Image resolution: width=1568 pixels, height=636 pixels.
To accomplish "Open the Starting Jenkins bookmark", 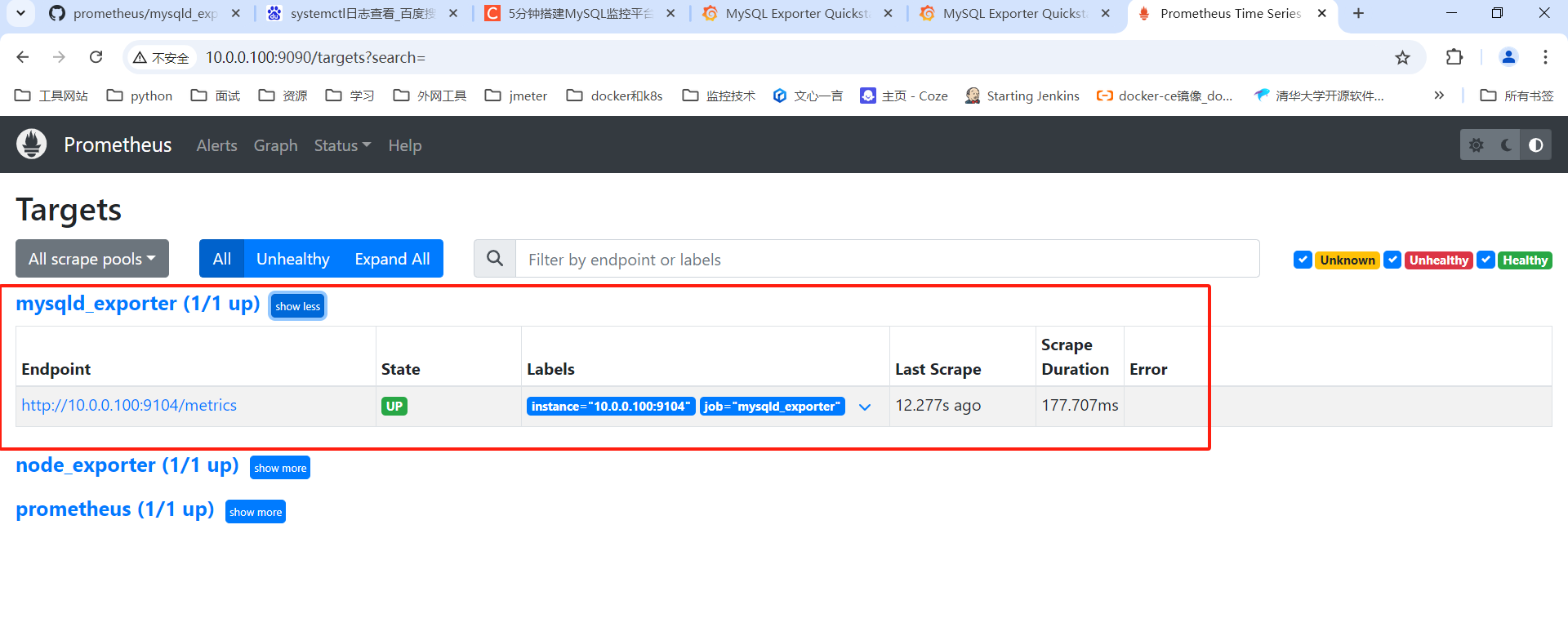I will pyautogui.click(x=1022, y=96).
